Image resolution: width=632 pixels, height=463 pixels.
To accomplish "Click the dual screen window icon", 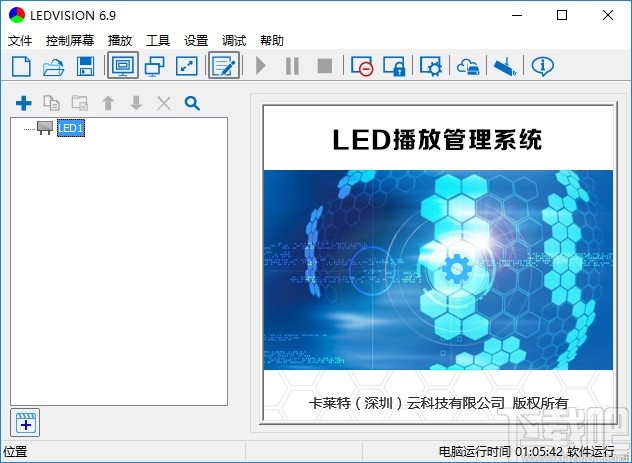I will pos(155,66).
